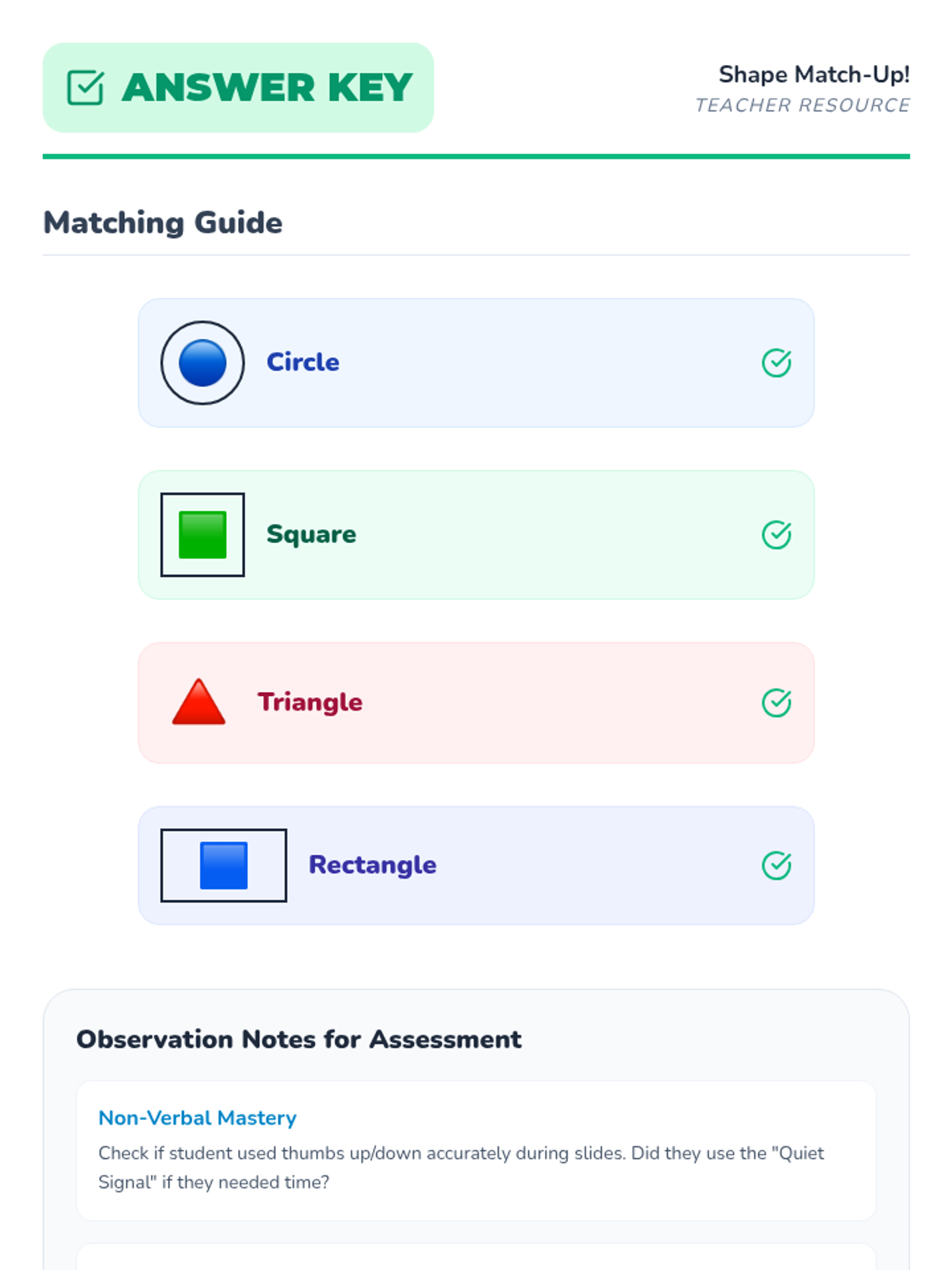Click the Answer Key checkbox icon
This screenshot has height=1270, width=952.
[86, 87]
